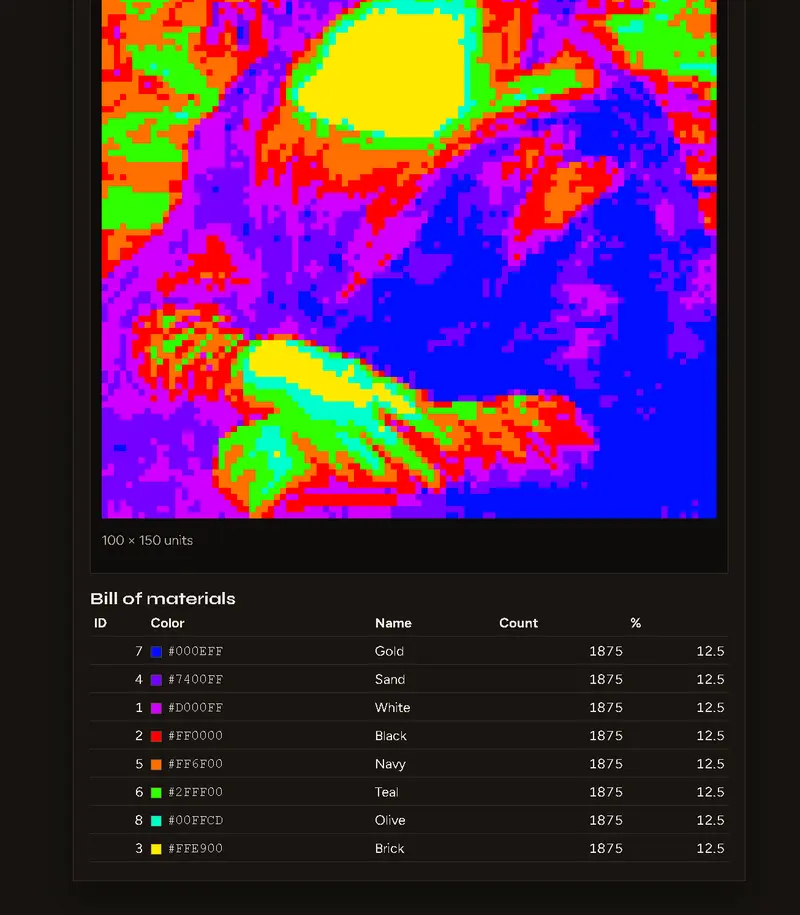Click the red swatch beside #FF0000
The width and height of the screenshot is (800, 915).
(x=156, y=736)
